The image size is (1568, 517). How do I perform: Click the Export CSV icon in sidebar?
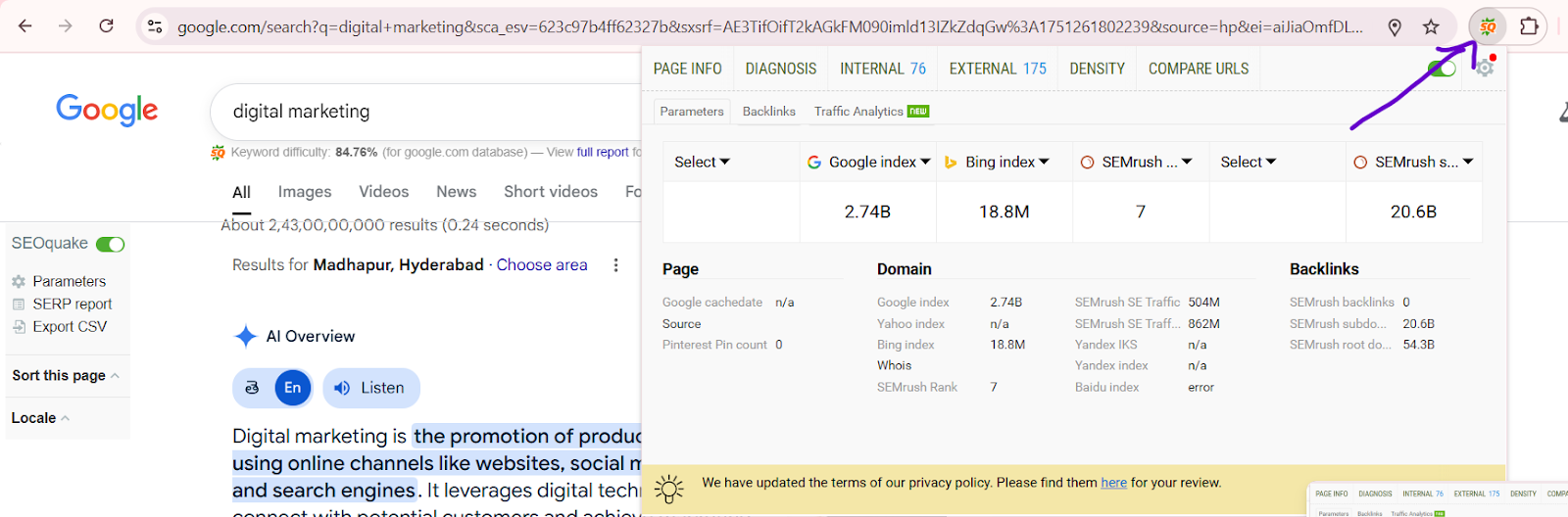point(19,326)
